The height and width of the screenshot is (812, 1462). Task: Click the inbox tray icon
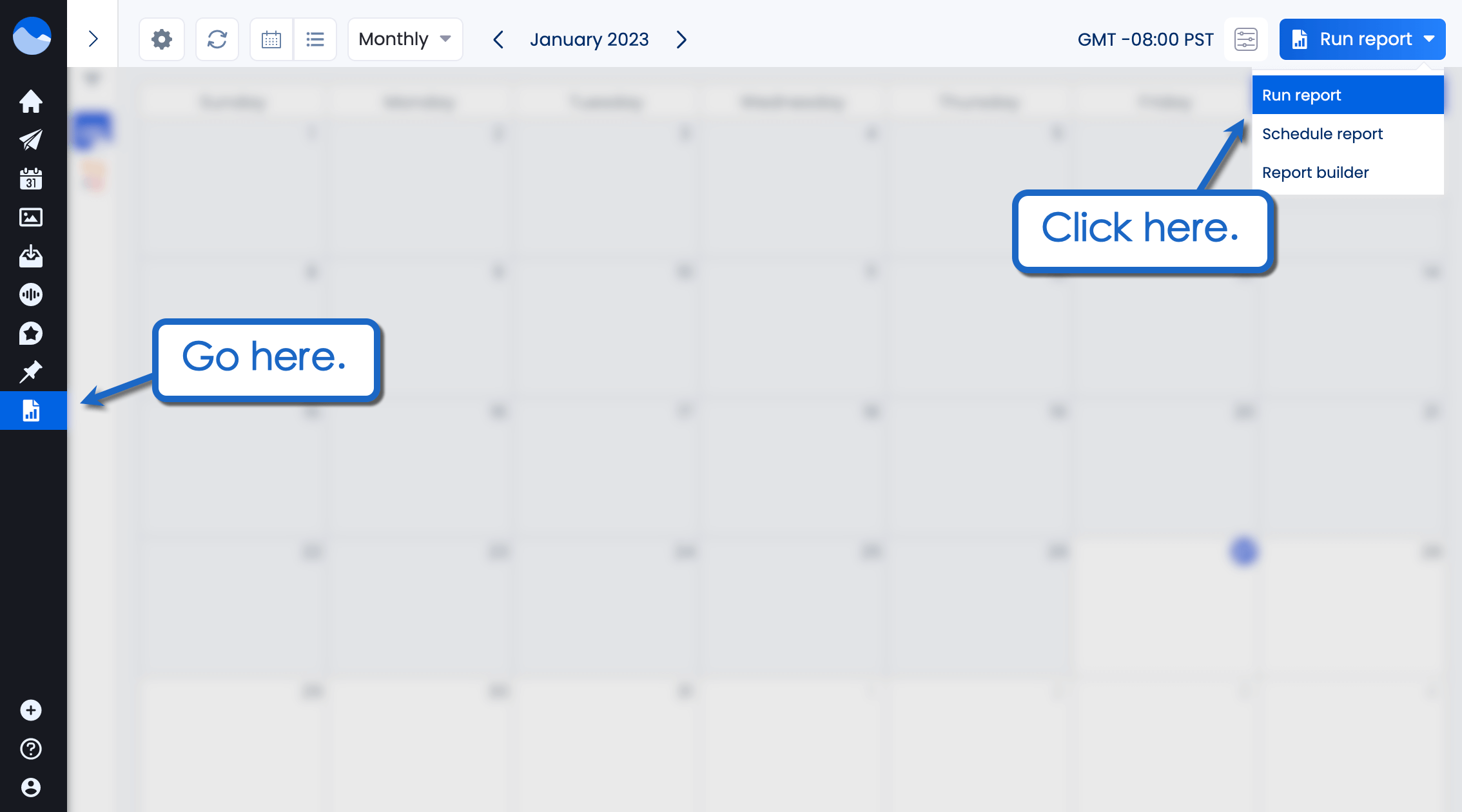tap(31, 256)
